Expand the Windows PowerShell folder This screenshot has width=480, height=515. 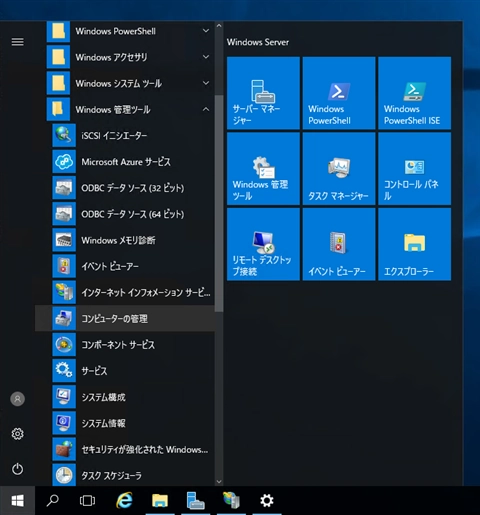[x=125, y=31]
